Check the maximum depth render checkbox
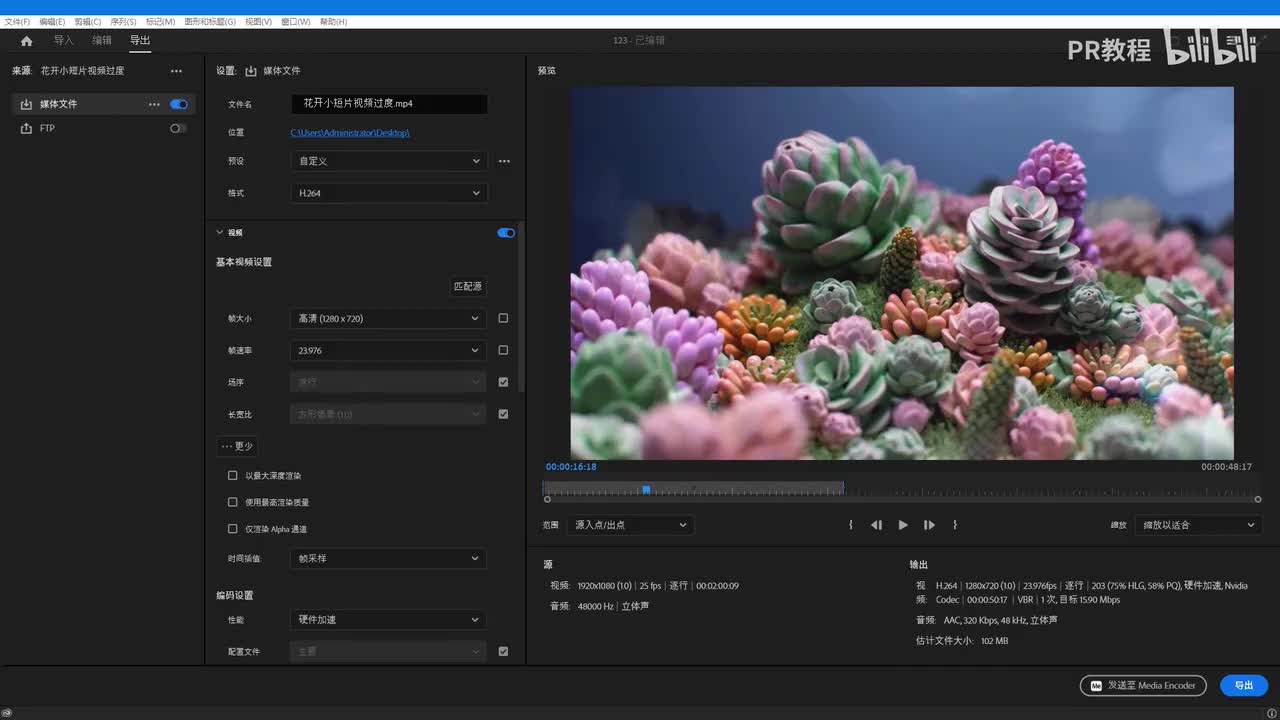The image size is (1280, 720). click(233, 476)
